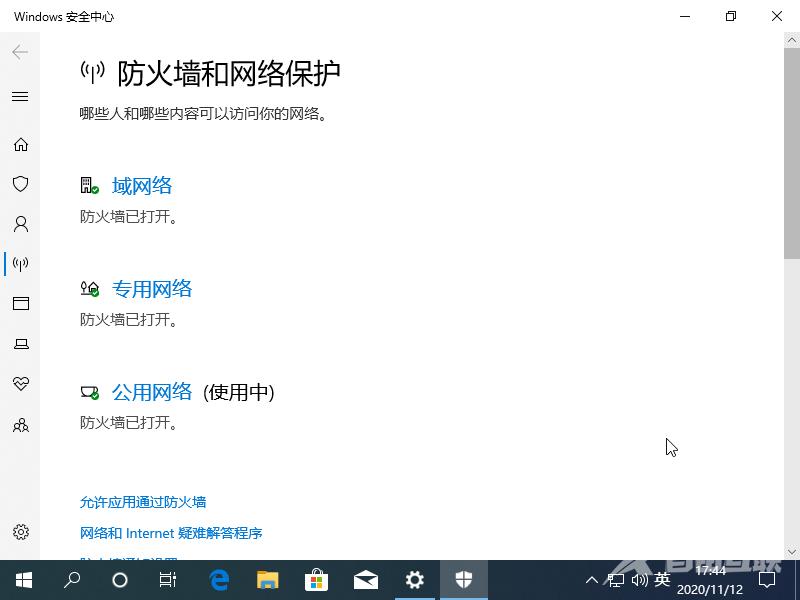Click the volume speaker tray icon
This screenshot has width=800, height=600.
click(x=639, y=580)
